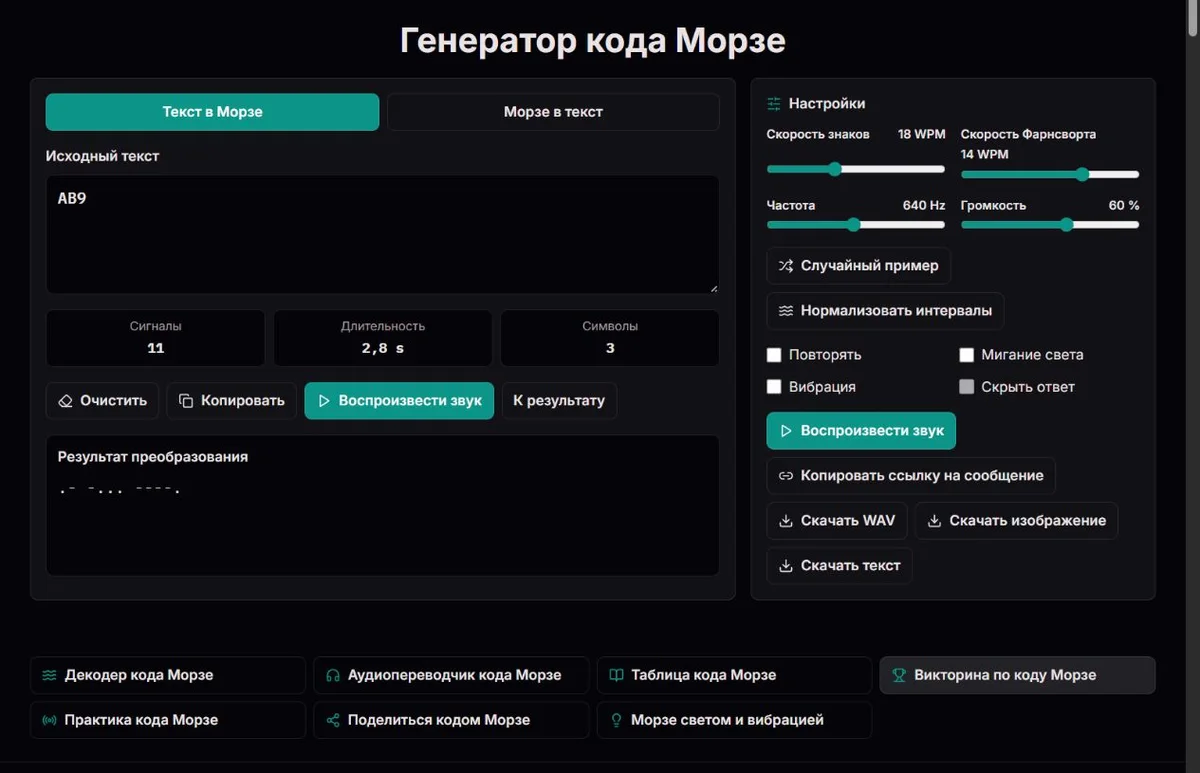Viewport: 1200px width, 773px height.
Task: Click the waves icon of Декодер кода Морзе
Action: coord(49,675)
